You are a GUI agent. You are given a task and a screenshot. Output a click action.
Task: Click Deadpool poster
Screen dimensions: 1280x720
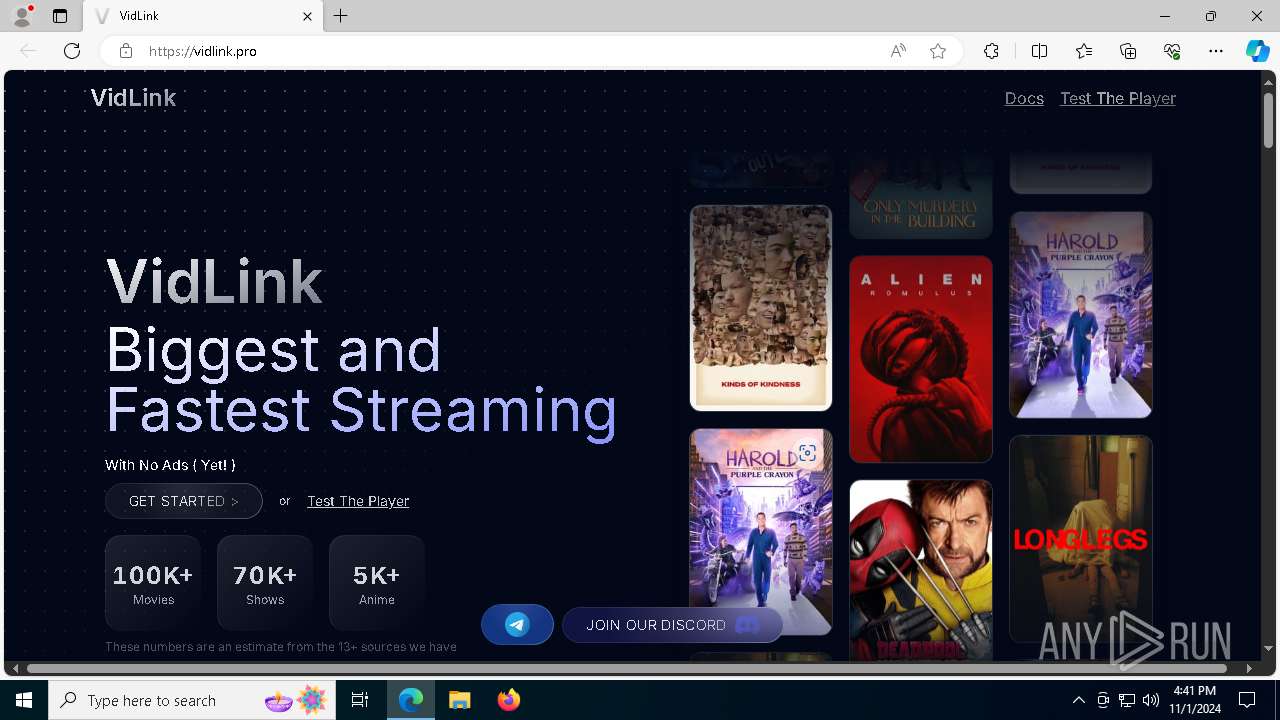[x=921, y=571]
